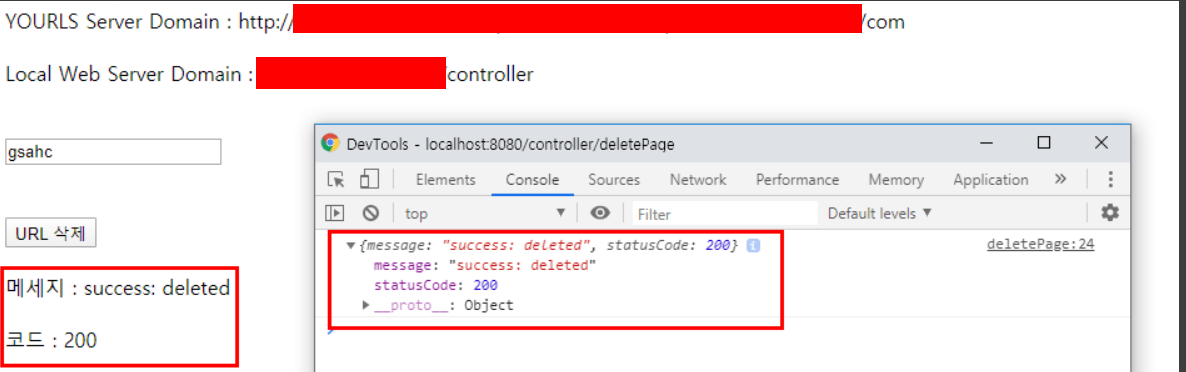Image resolution: width=1186 pixels, height=372 pixels.
Task: Show the console sidebar icon
Action: [x=335, y=214]
